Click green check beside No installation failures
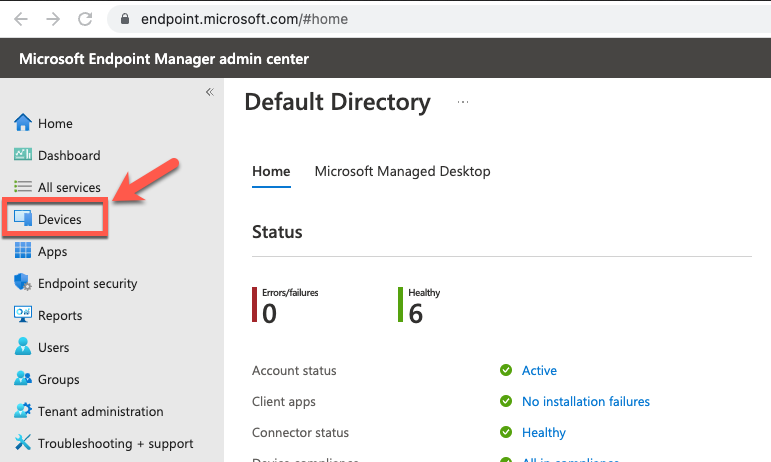Screen dimensions: 771x462 click(506, 401)
